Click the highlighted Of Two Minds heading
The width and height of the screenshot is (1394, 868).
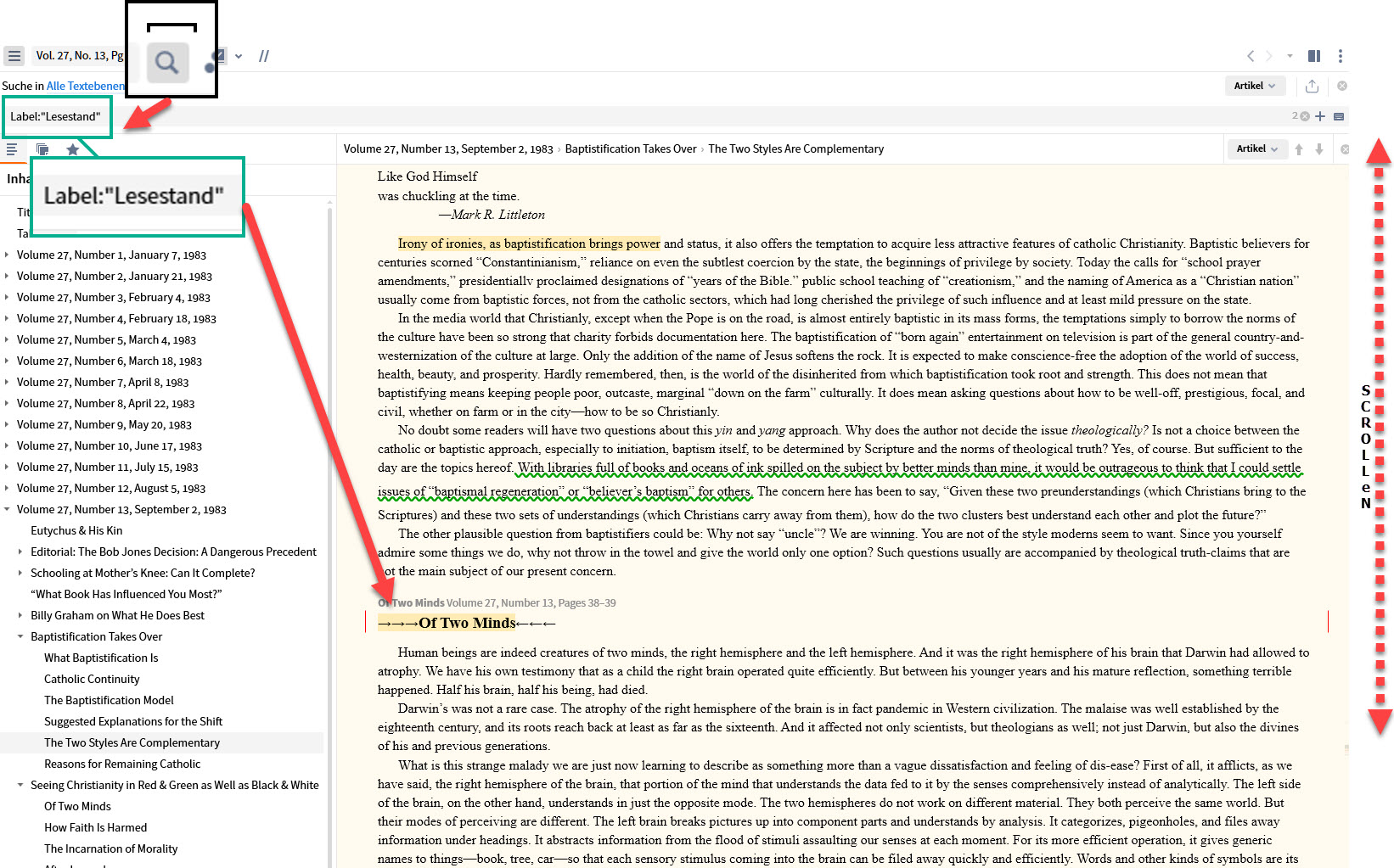(x=467, y=623)
